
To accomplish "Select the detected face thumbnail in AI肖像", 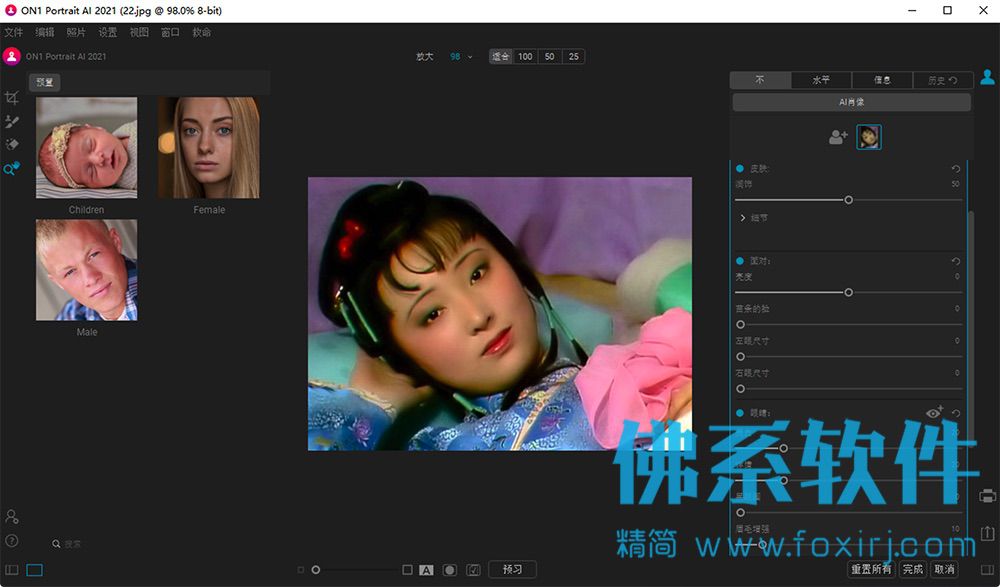I will coord(869,137).
